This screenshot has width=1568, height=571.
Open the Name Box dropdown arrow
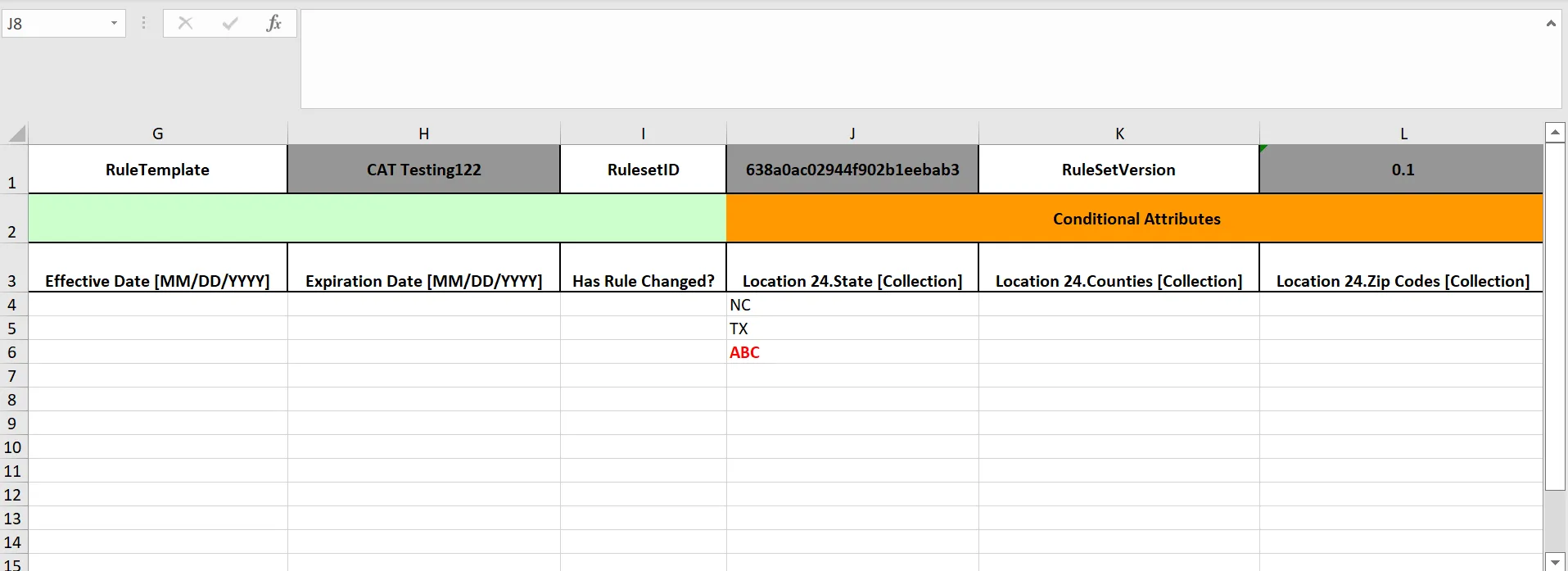point(114,23)
